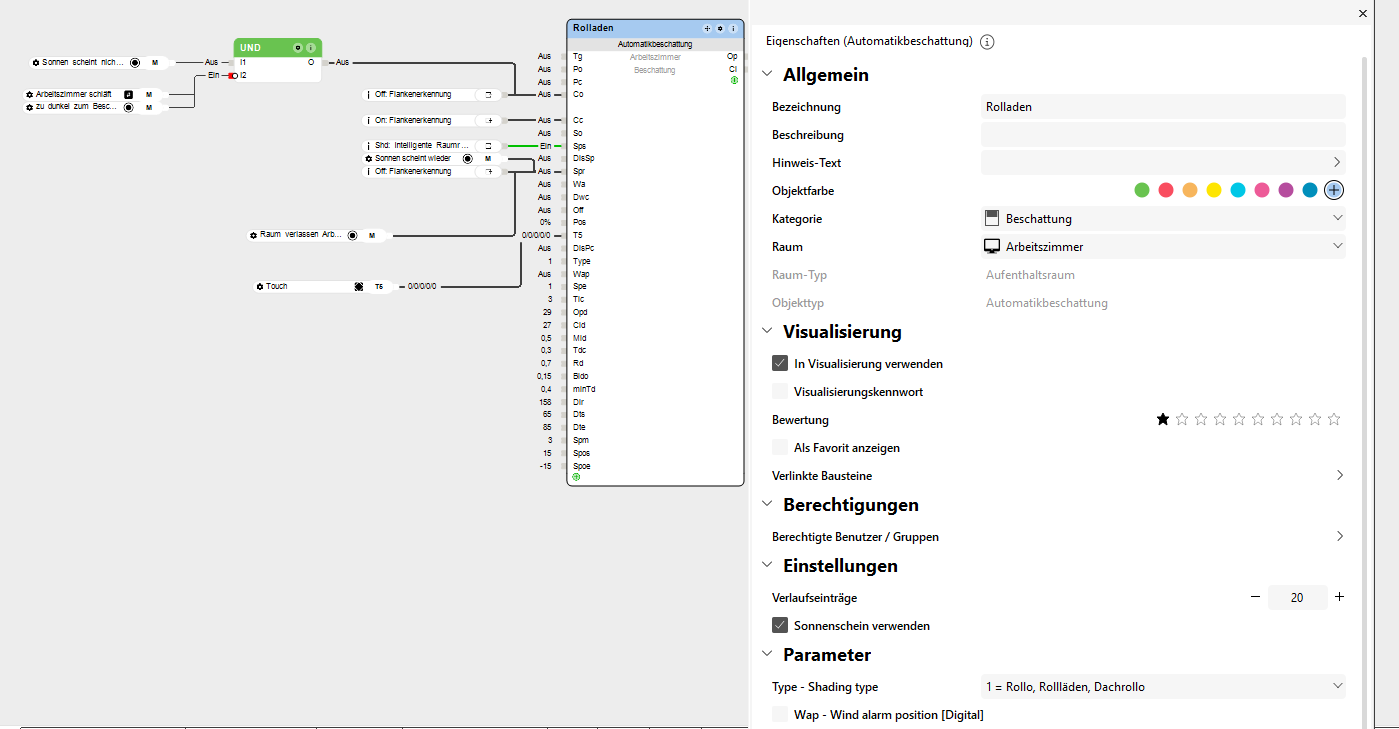Open 'Berechtigte Benutzer / Gruppen' via its chevron

click(x=1340, y=536)
